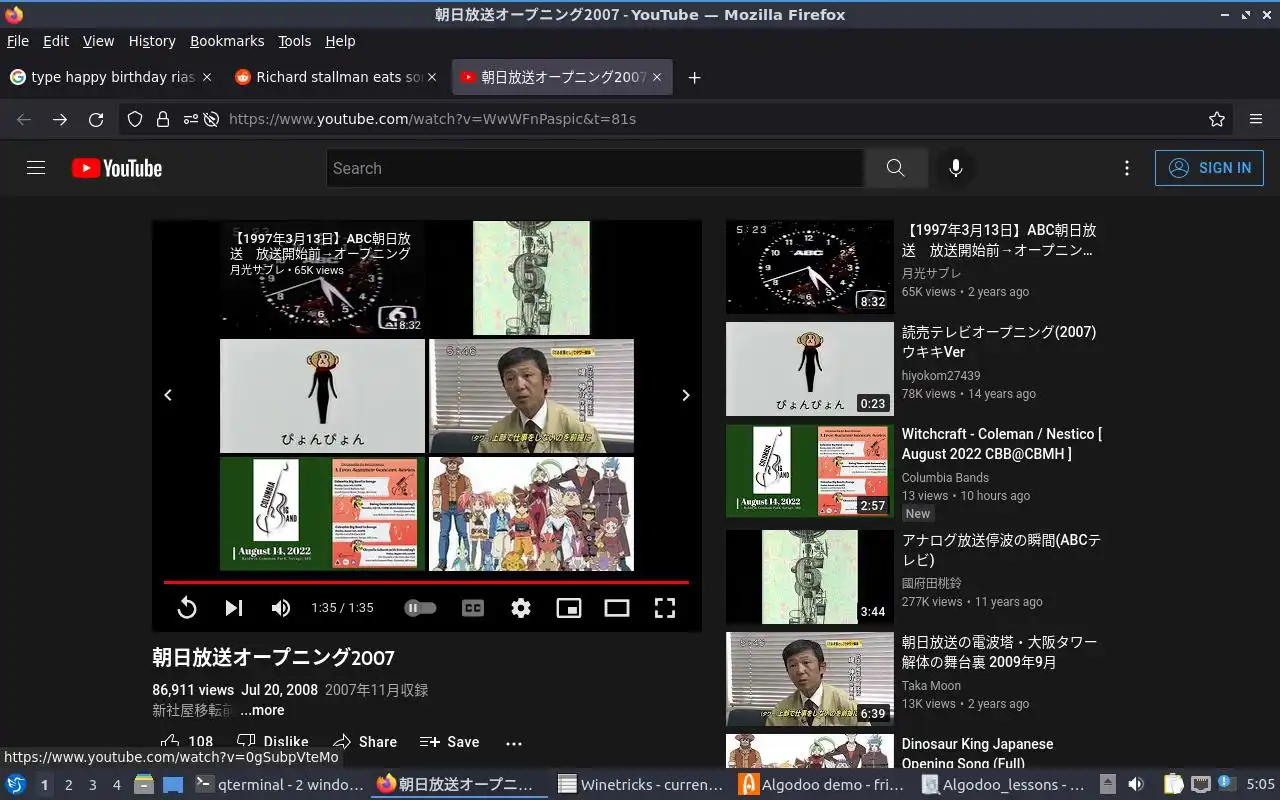The height and width of the screenshot is (800, 1280).
Task: Close the current YouTube tab
Action: pyautogui.click(x=659, y=77)
